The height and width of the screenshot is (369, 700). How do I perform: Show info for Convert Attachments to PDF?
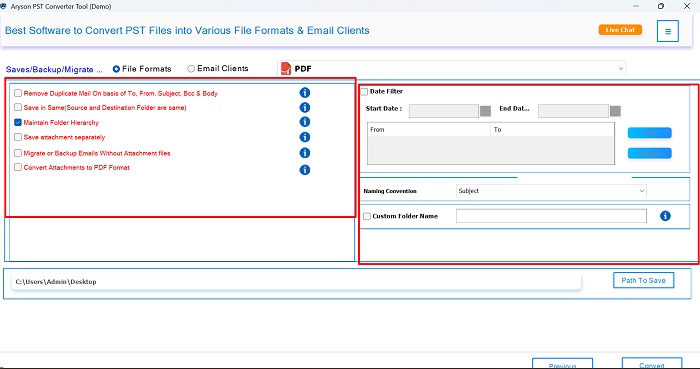tap(304, 170)
